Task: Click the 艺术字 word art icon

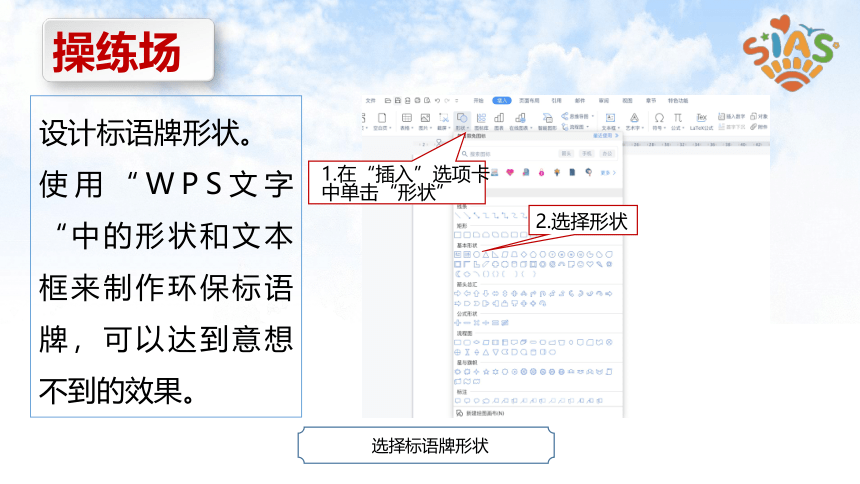Action: (634, 118)
